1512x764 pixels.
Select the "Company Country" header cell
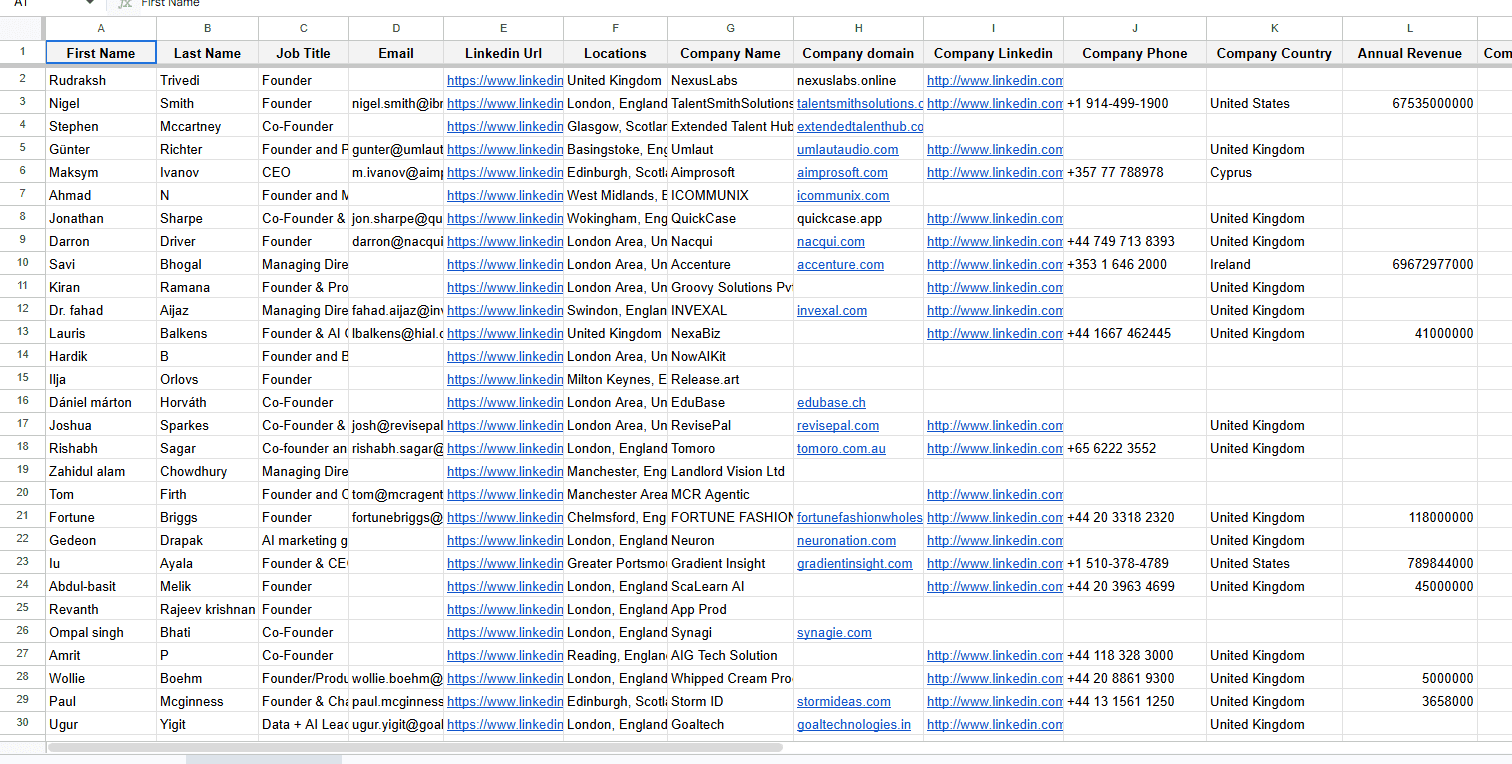click(x=1274, y=53)
